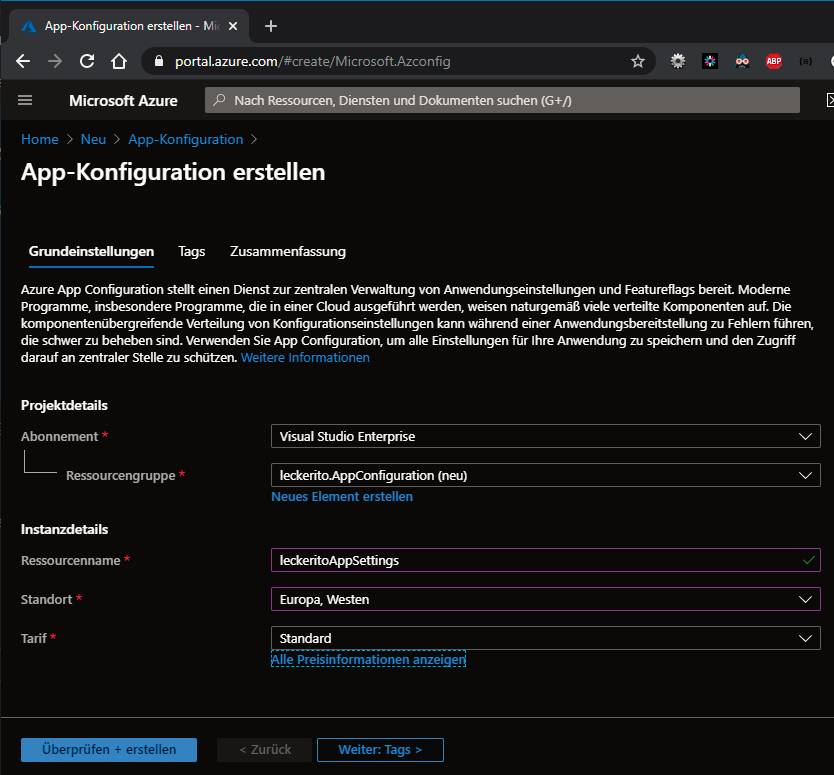Expand the Standort dropdown
Image resolution: width=834 pixels, height=775 pixels.
pos(546,599)
